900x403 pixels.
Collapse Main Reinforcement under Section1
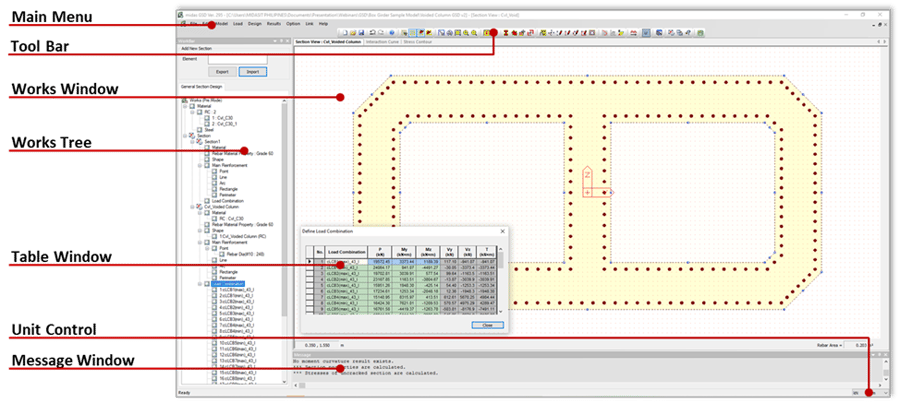click(200, 165)
